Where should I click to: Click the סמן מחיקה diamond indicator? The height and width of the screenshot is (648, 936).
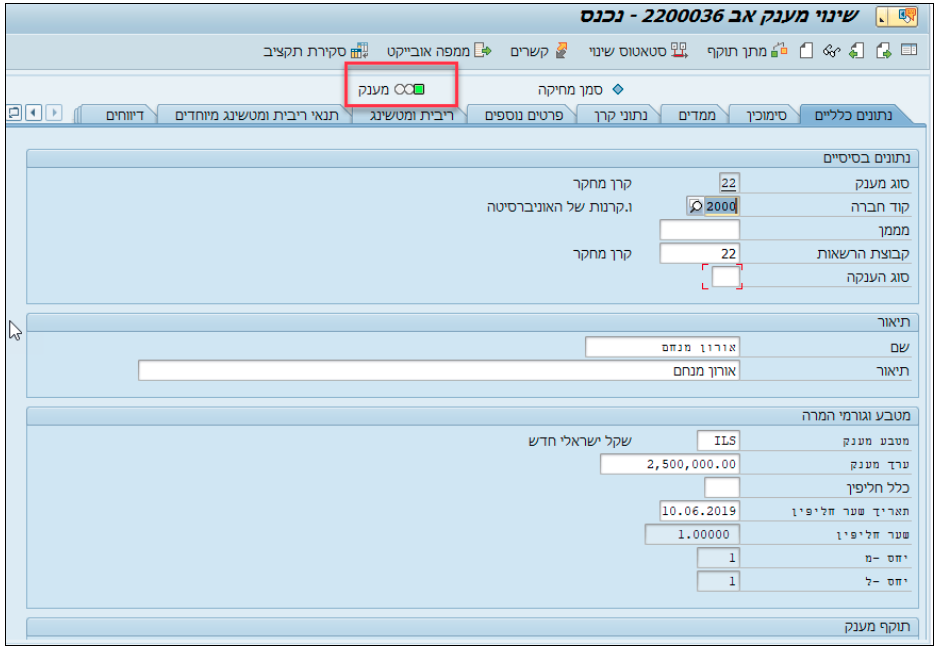[x=618, y=90]
